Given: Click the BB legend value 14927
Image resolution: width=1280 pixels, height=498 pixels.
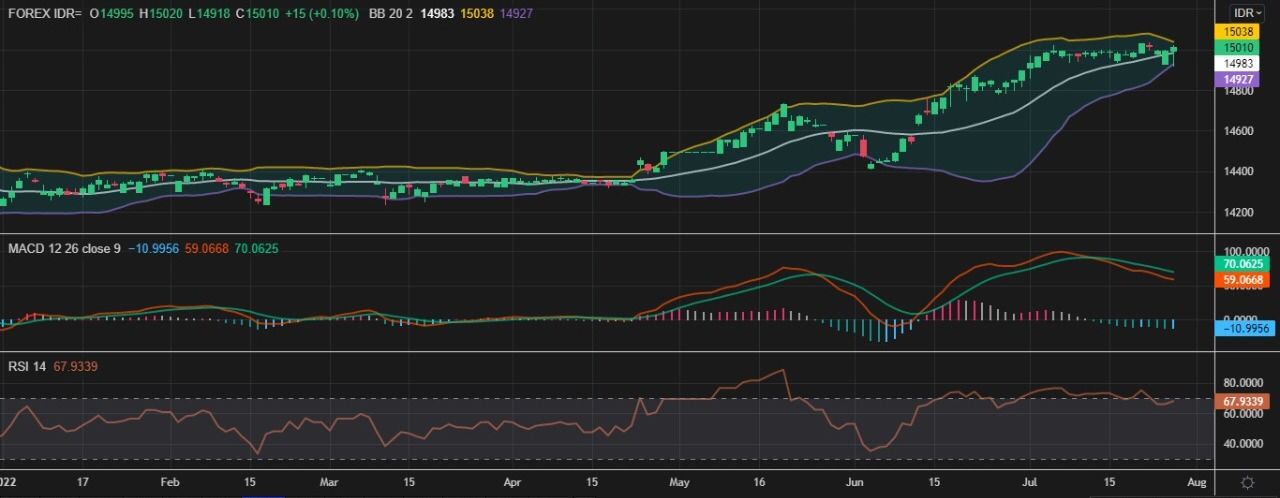Looking at the screenshot, I should (516, 13).
